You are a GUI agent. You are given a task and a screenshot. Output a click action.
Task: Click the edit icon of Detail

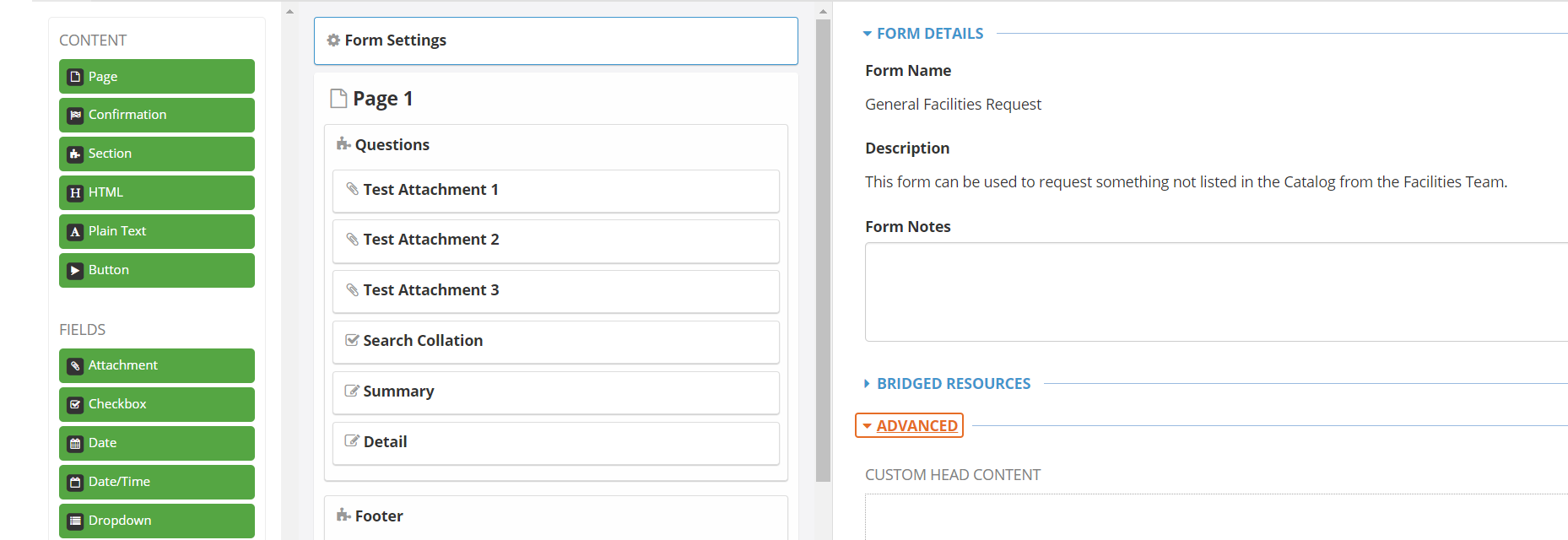(x=352, y=441)
